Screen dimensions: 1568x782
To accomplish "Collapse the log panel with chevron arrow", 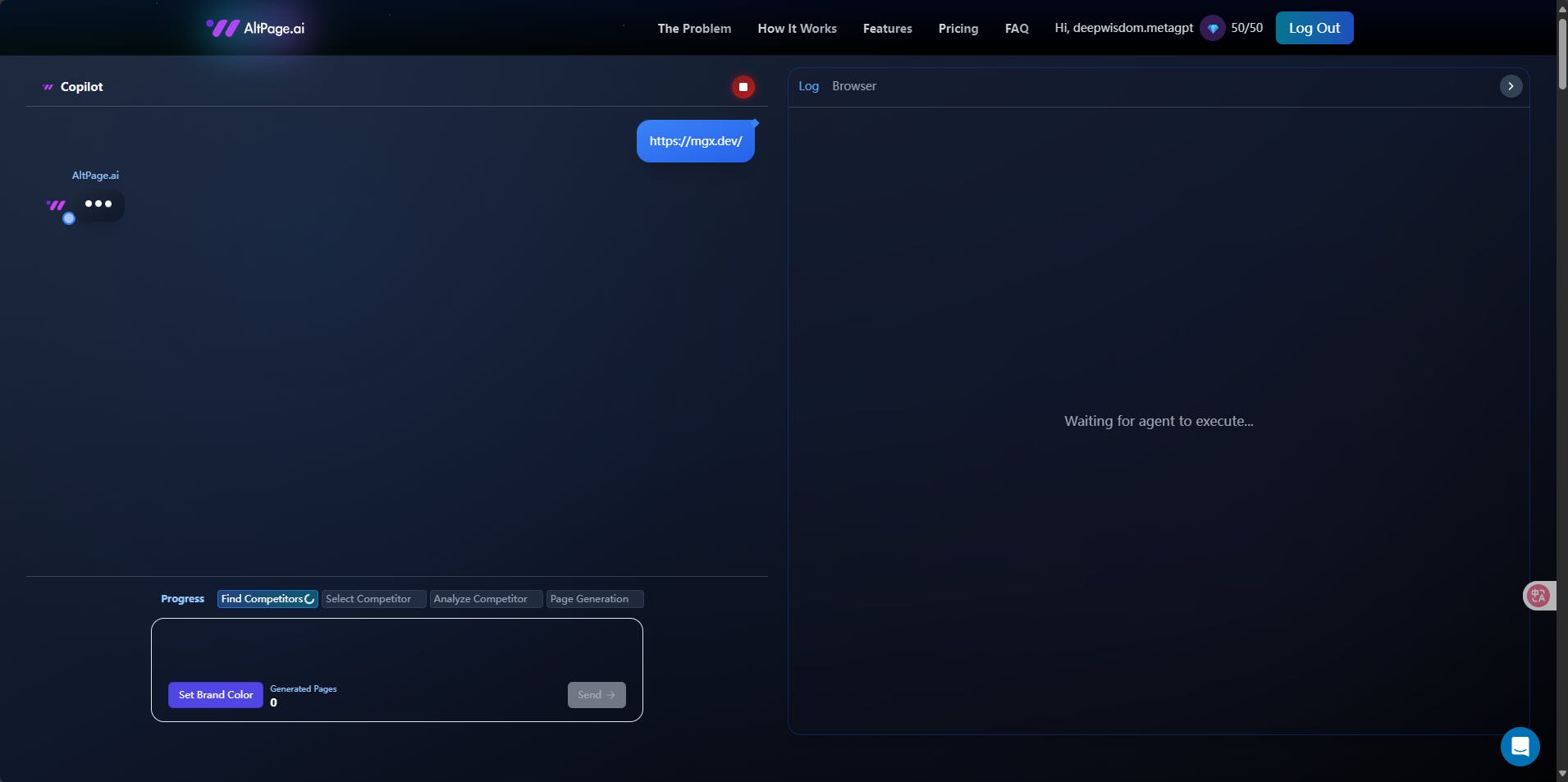I will 1511,86.
